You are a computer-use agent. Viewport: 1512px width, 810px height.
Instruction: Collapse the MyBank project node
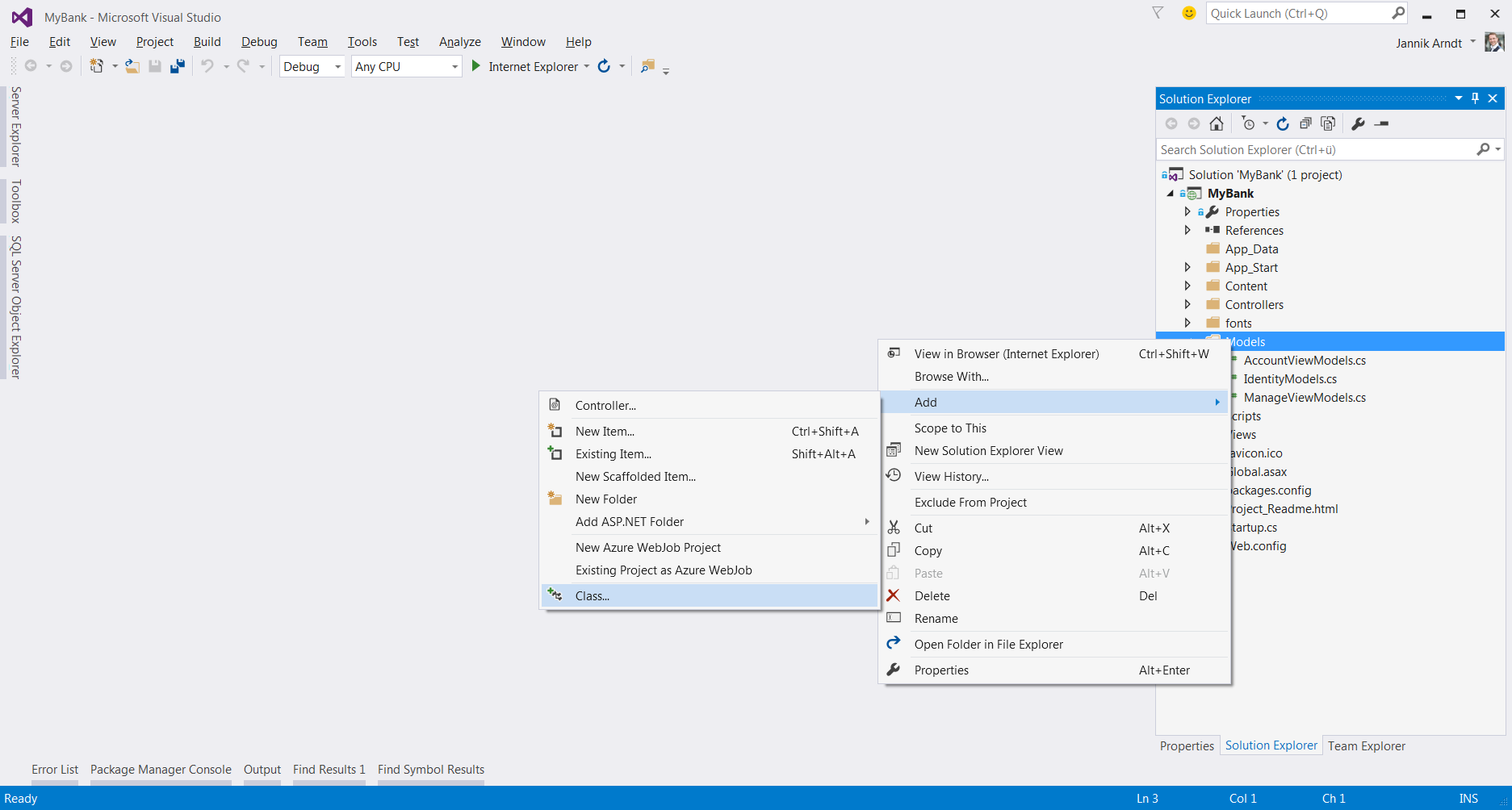pos(1171,194)
